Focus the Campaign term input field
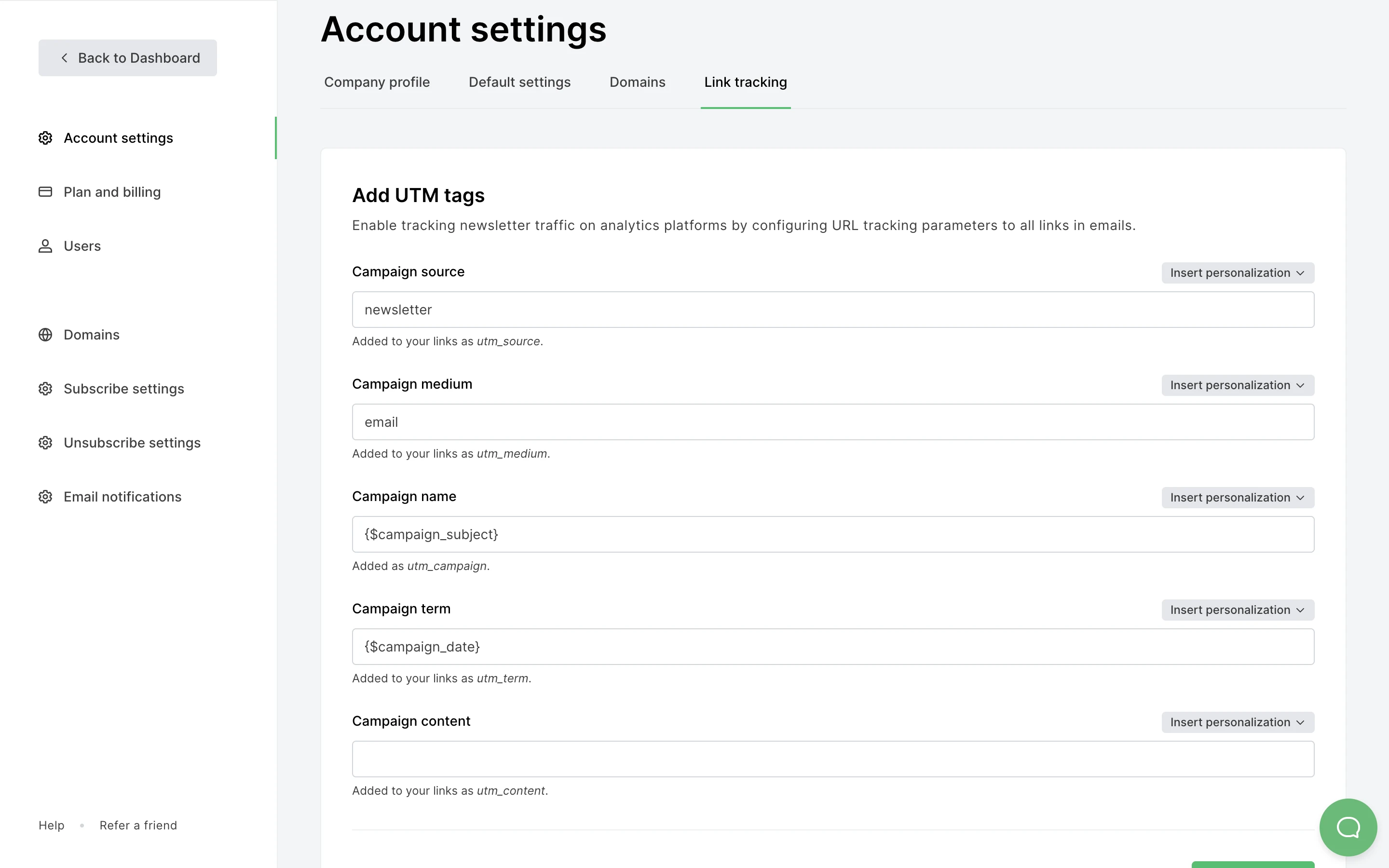 [x=833, y=646]
